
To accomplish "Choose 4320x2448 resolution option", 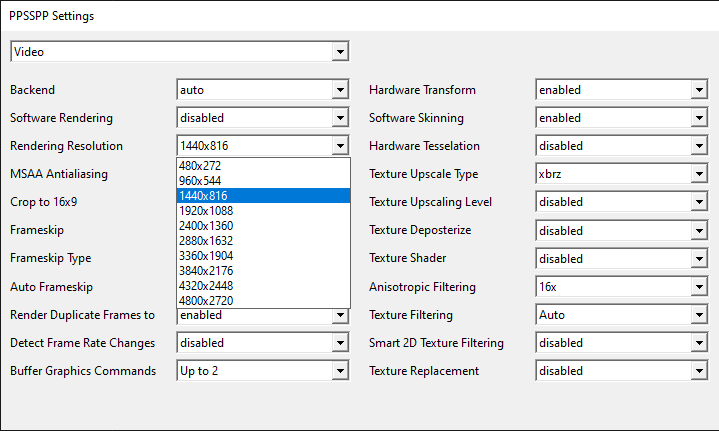I will (263, 286).
